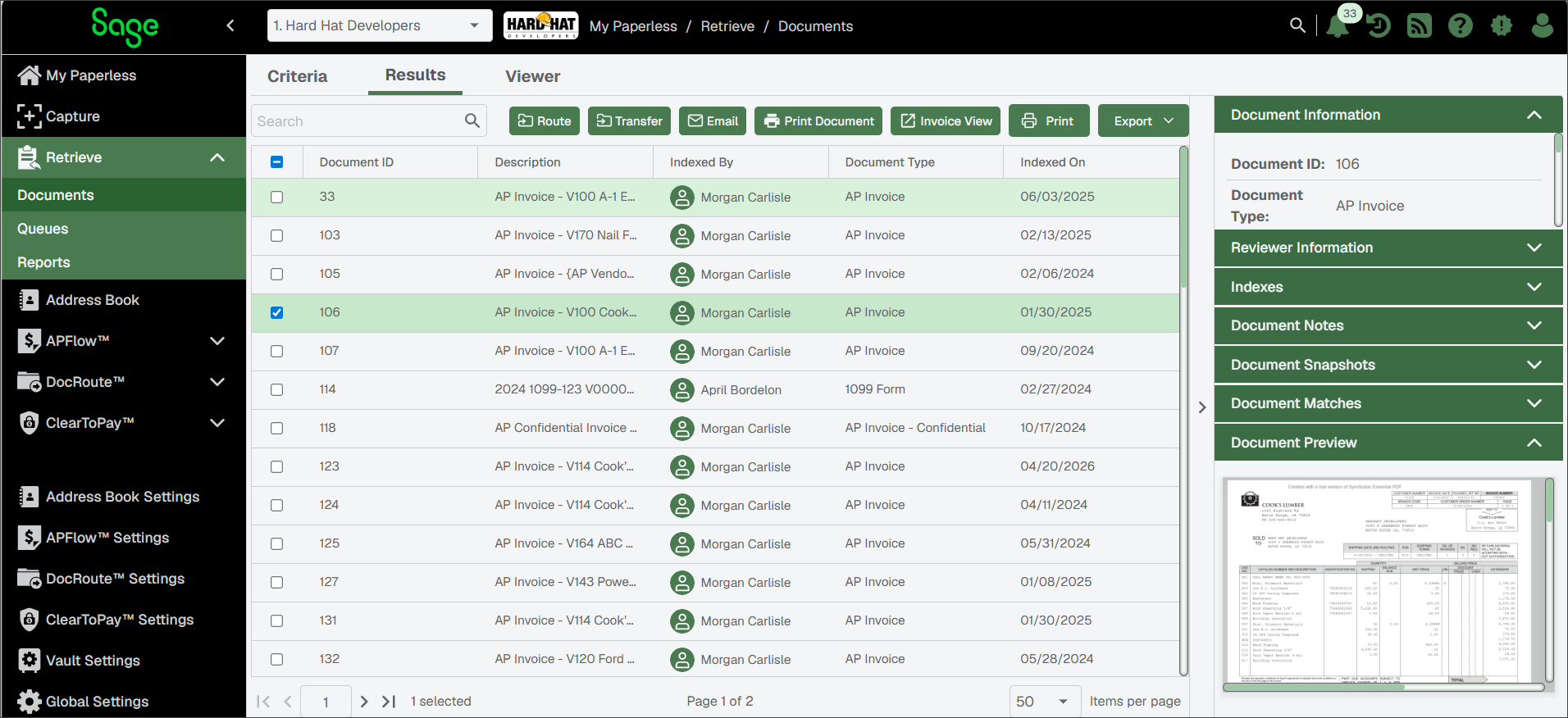Open Reports under Retrieve

tap(123, 262)
